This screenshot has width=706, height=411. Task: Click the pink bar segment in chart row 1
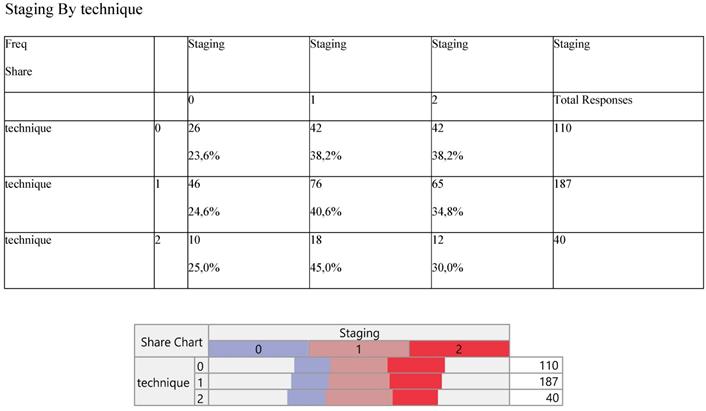coord(358,382)
